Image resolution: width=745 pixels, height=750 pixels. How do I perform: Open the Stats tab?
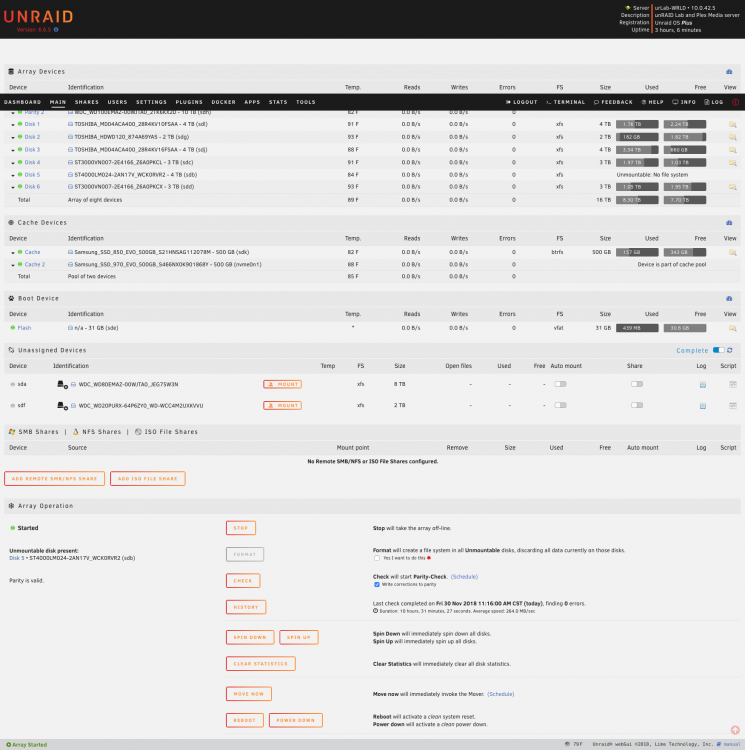coord(278,102)
